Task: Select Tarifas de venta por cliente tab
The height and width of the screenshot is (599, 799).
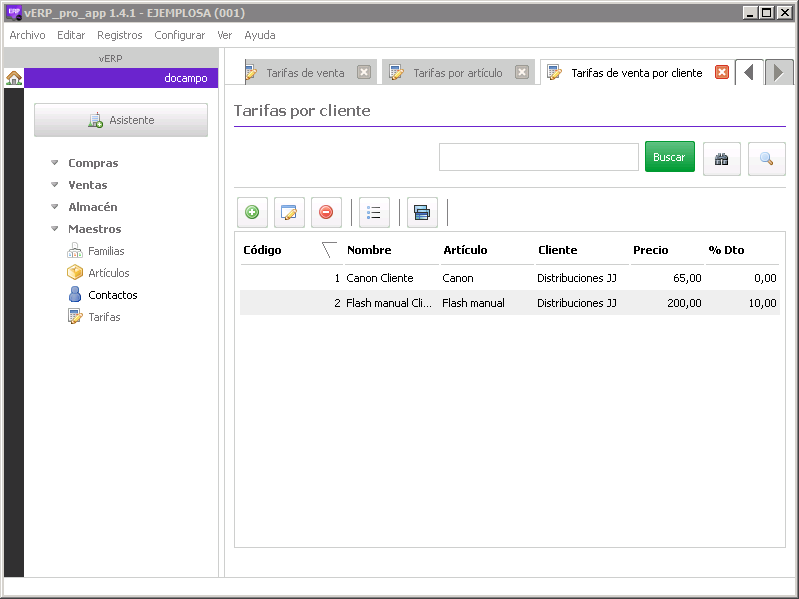Action: click(x=636, y=73)
